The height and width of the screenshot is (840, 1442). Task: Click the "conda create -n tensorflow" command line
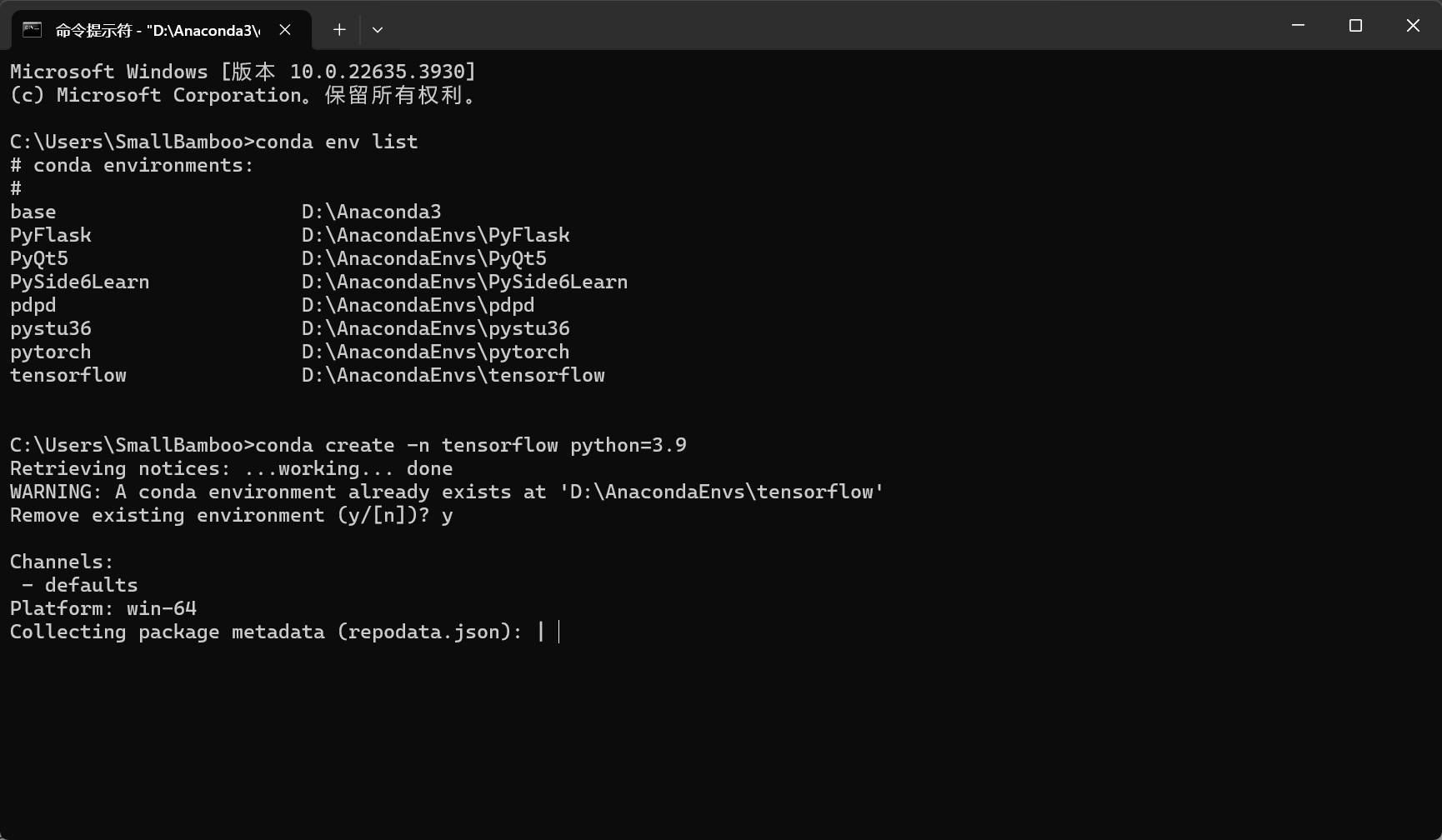[x=470, y=445]
